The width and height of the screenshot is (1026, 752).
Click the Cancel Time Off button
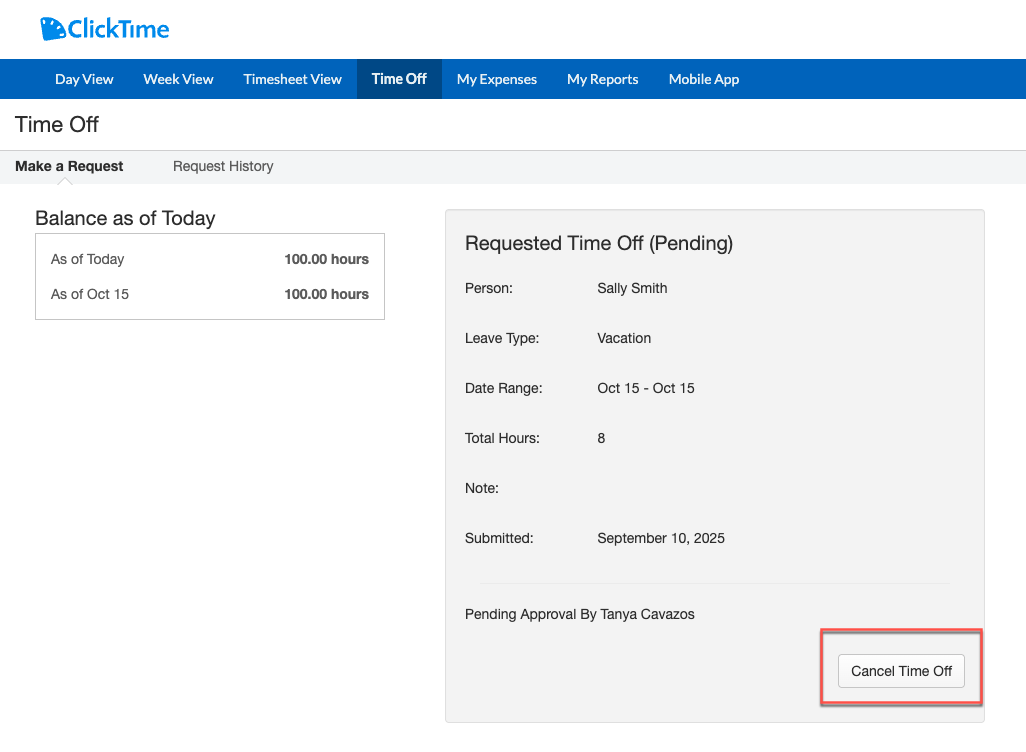pyautogui.click(x=901, y=671)
